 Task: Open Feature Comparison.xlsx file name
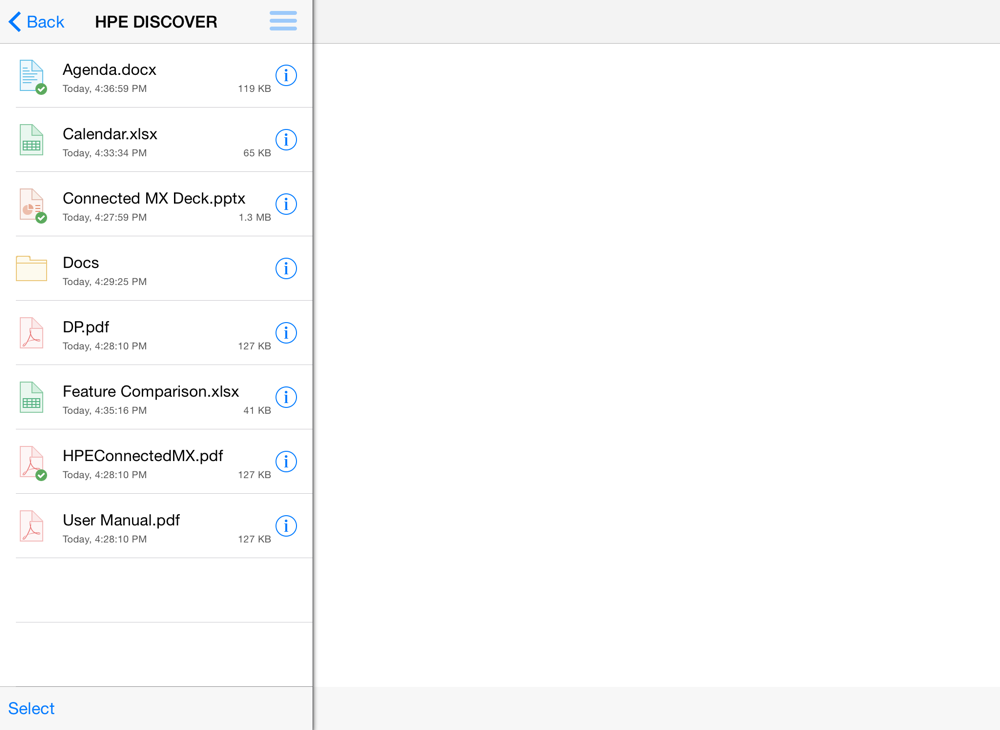click(151, 391)
